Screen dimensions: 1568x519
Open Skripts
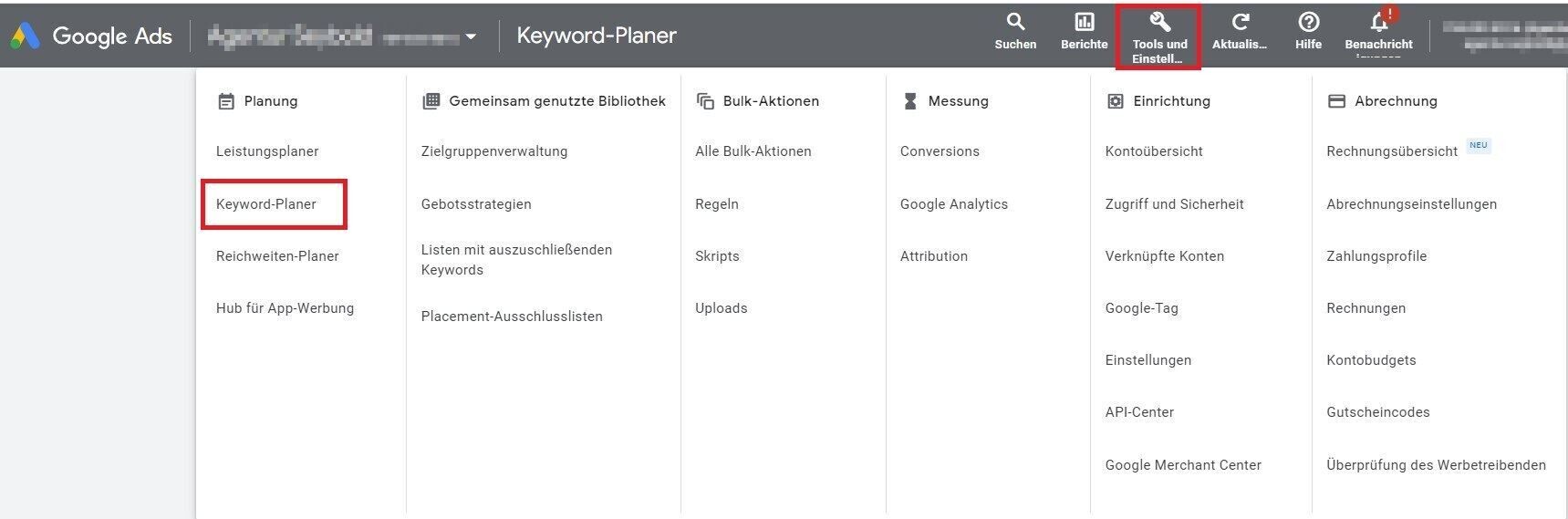(x=717, y=256)
